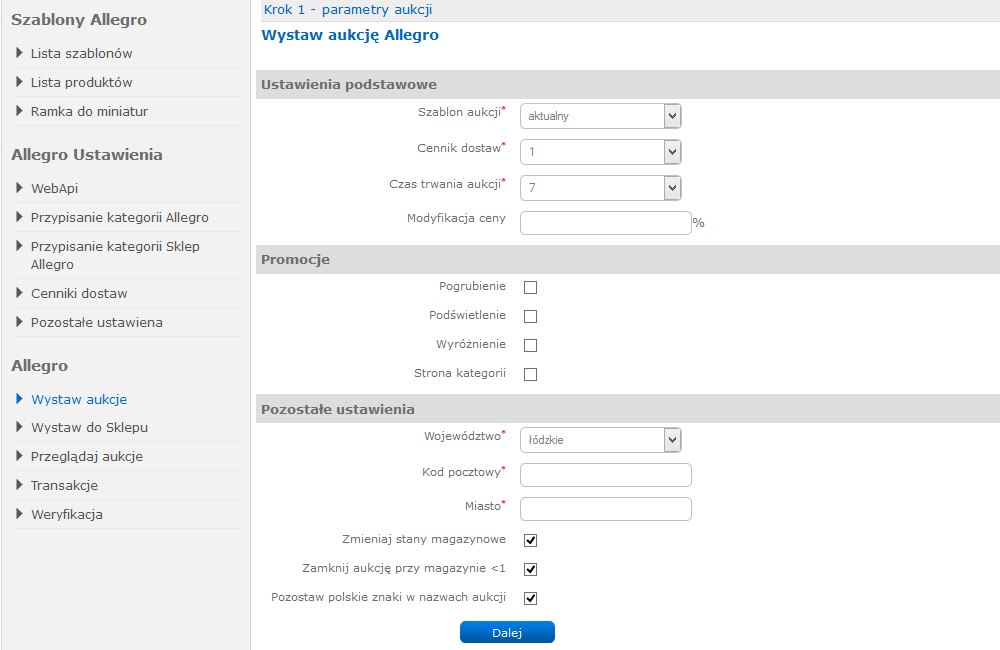Viewport: 1000px width, 650px height.
Task: Enable Pogrubienie checkbox
Action: point(531,288)
